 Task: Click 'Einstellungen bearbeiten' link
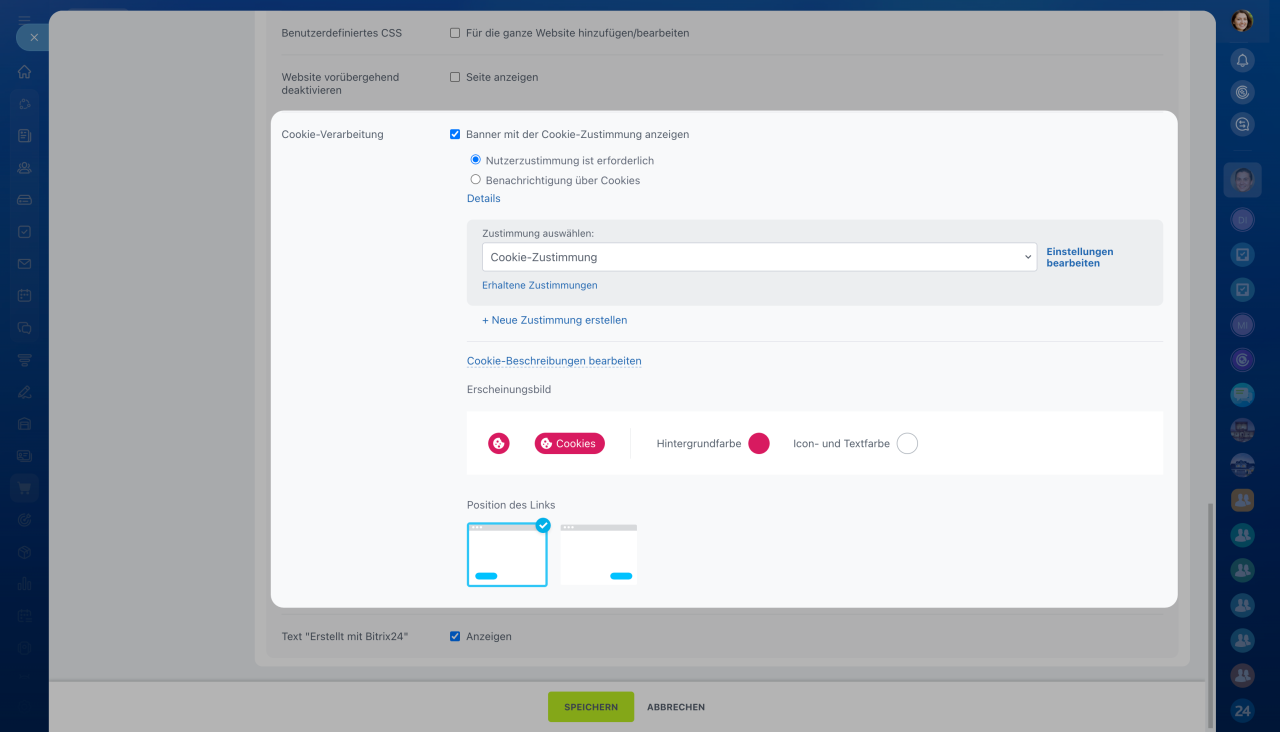(x=1079, y=257)
